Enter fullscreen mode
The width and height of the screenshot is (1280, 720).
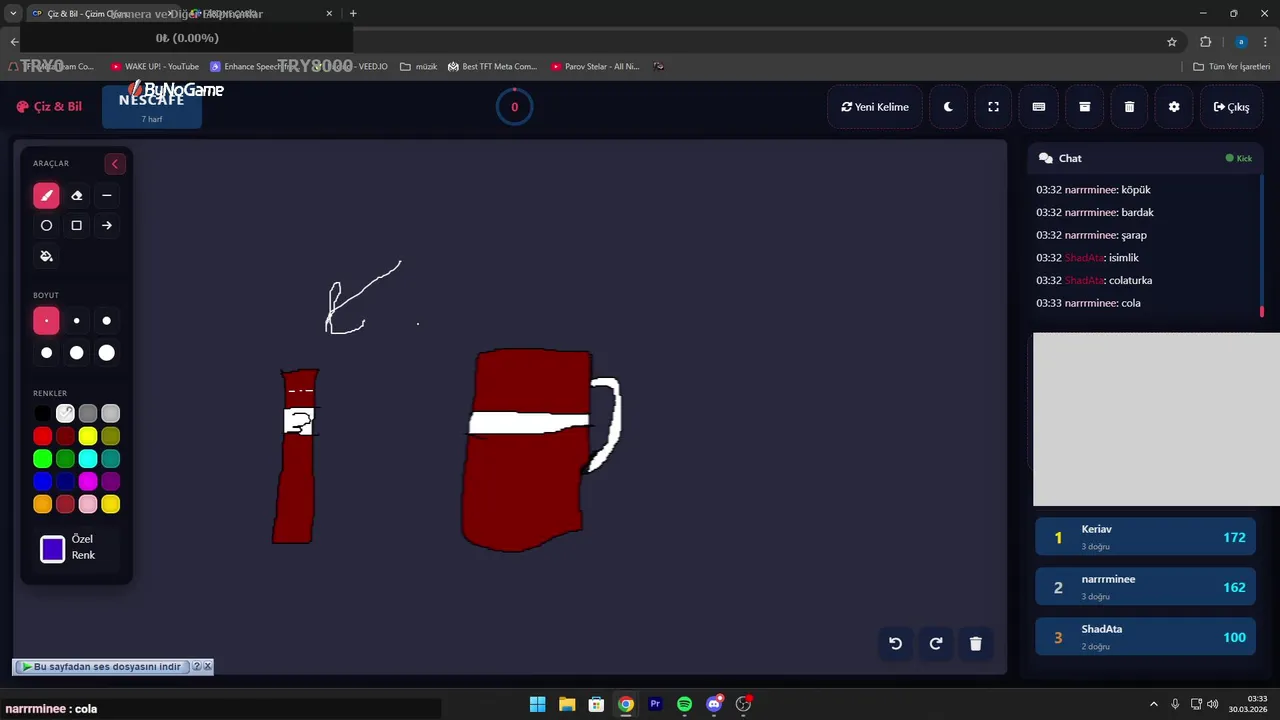tap(993, 107)
